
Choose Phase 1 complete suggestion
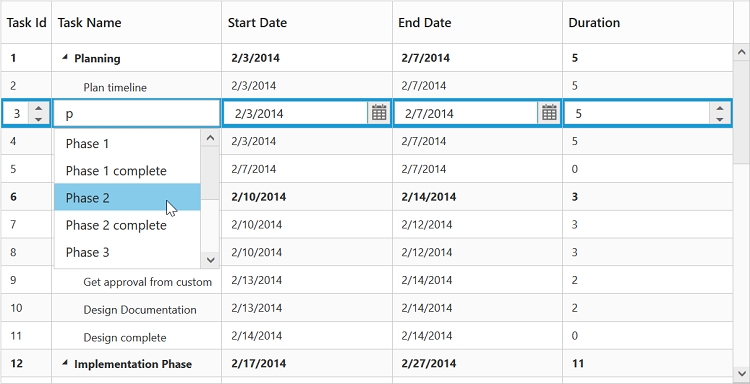point(127,170)
